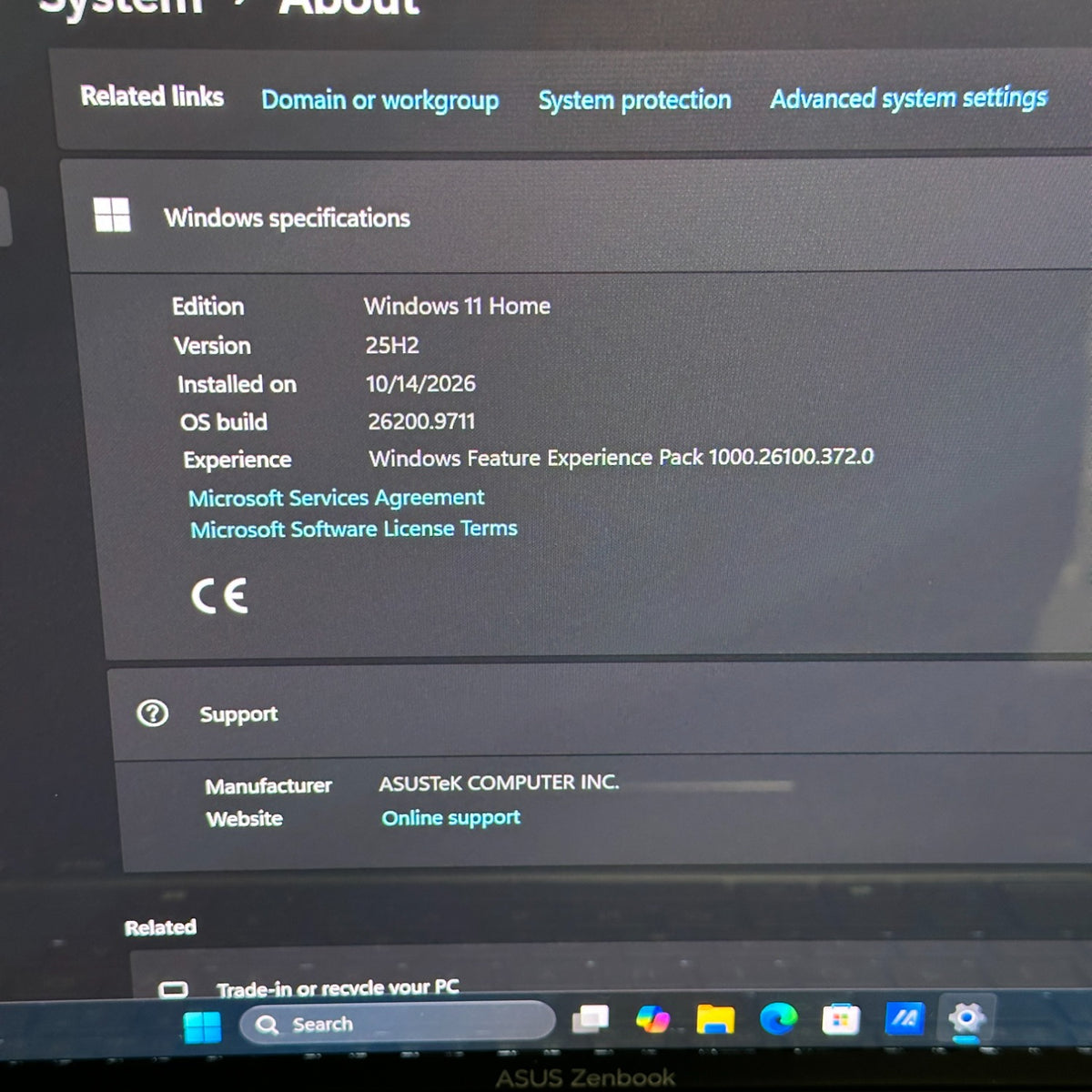Collapse the Support section header
The width and height of the screenshot is (1092, 1092).
601,713
